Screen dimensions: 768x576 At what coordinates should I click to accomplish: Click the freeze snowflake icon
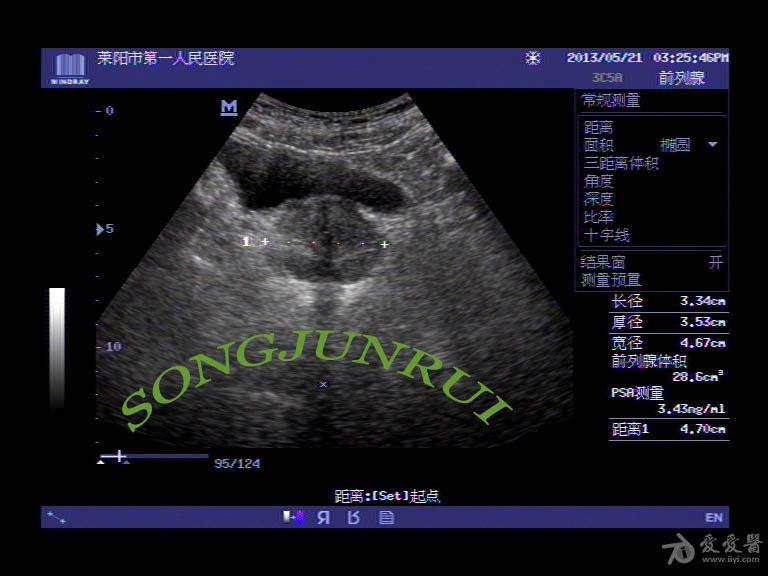pyautogui.click(x=532, y=58)
